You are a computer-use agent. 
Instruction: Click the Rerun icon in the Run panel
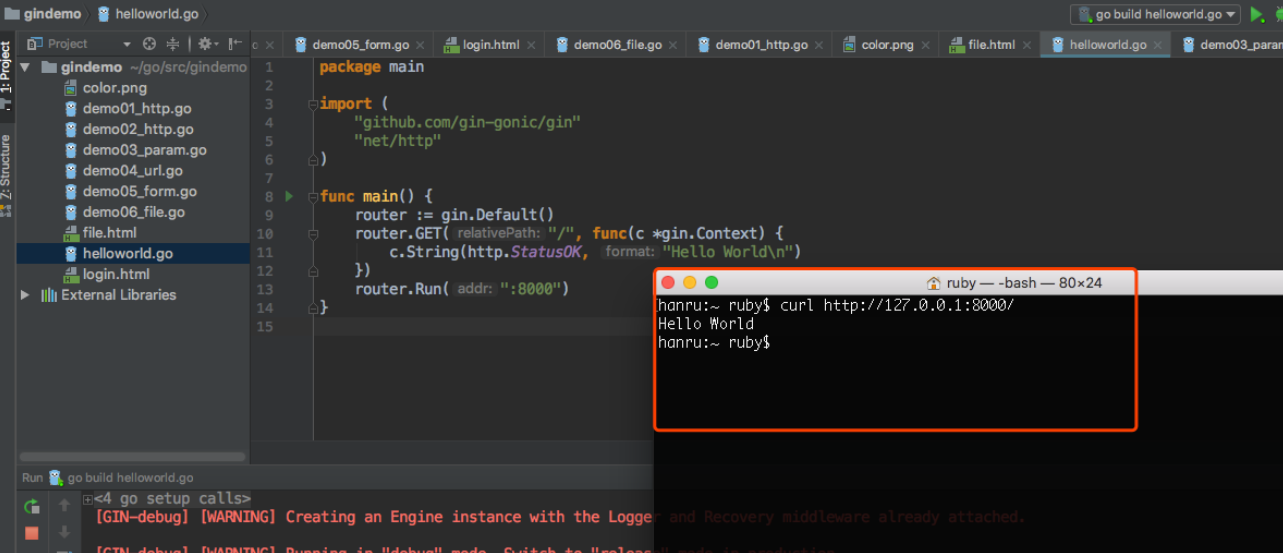tap(32, 506)
